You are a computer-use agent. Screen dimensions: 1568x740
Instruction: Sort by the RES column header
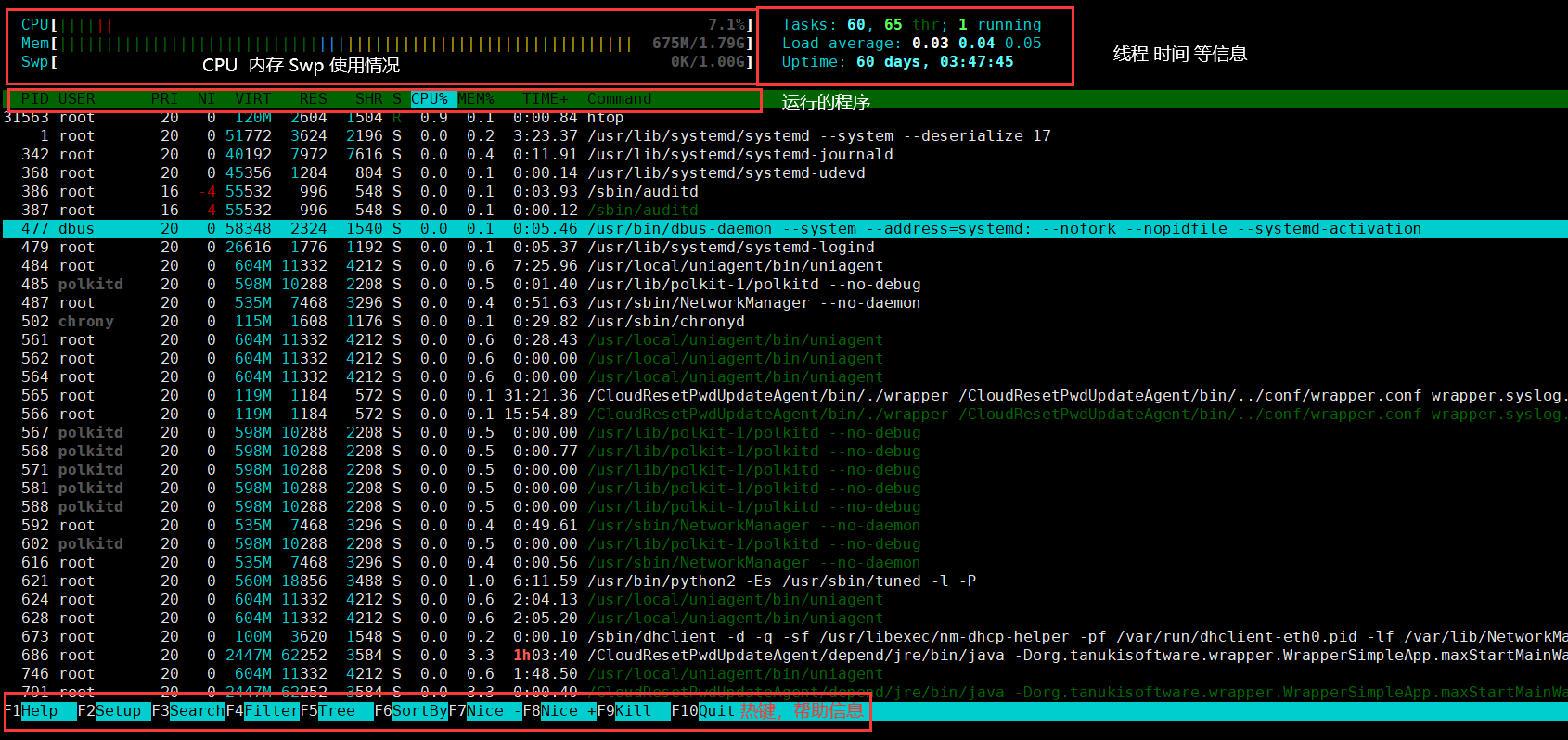click(x=314, y=99)
